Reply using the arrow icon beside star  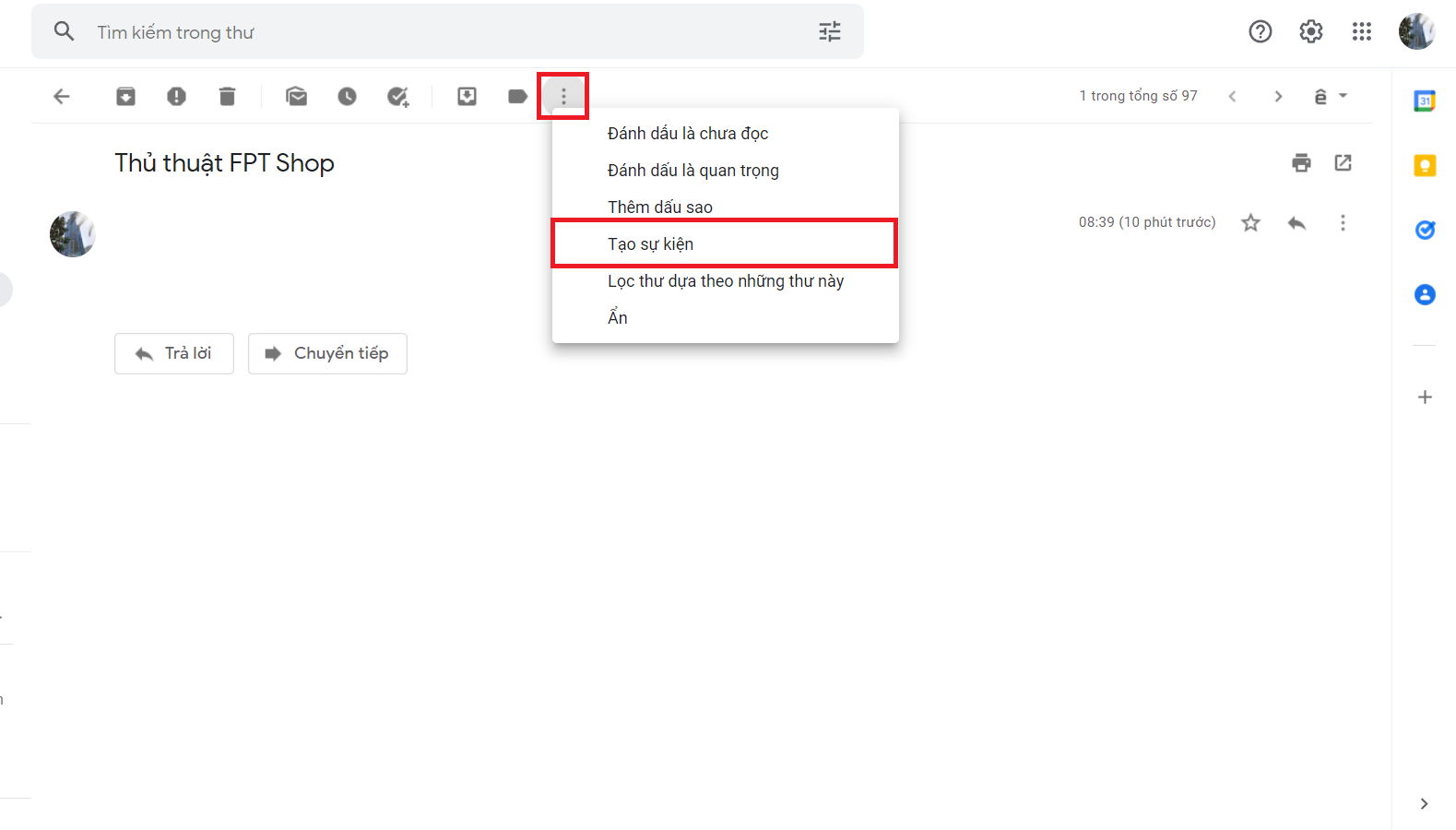(1296, 222)
